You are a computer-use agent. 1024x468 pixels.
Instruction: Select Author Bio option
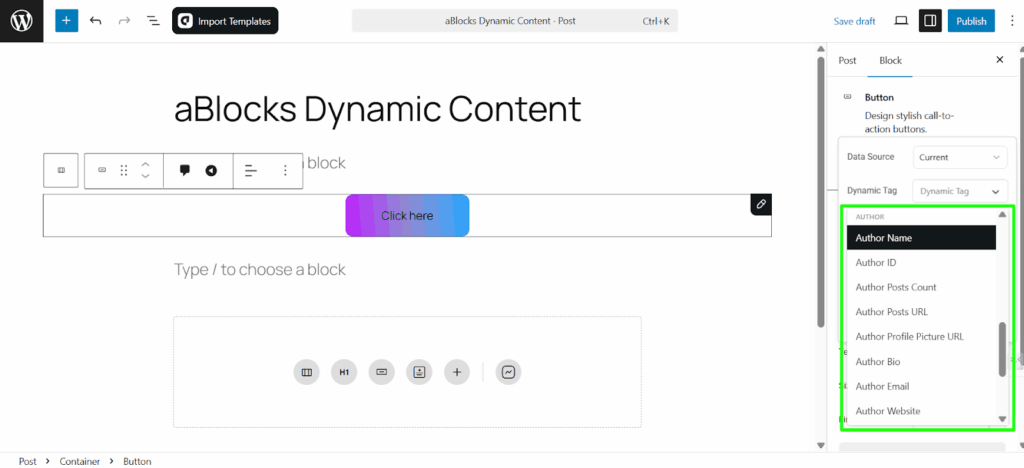tap(921, 362)
